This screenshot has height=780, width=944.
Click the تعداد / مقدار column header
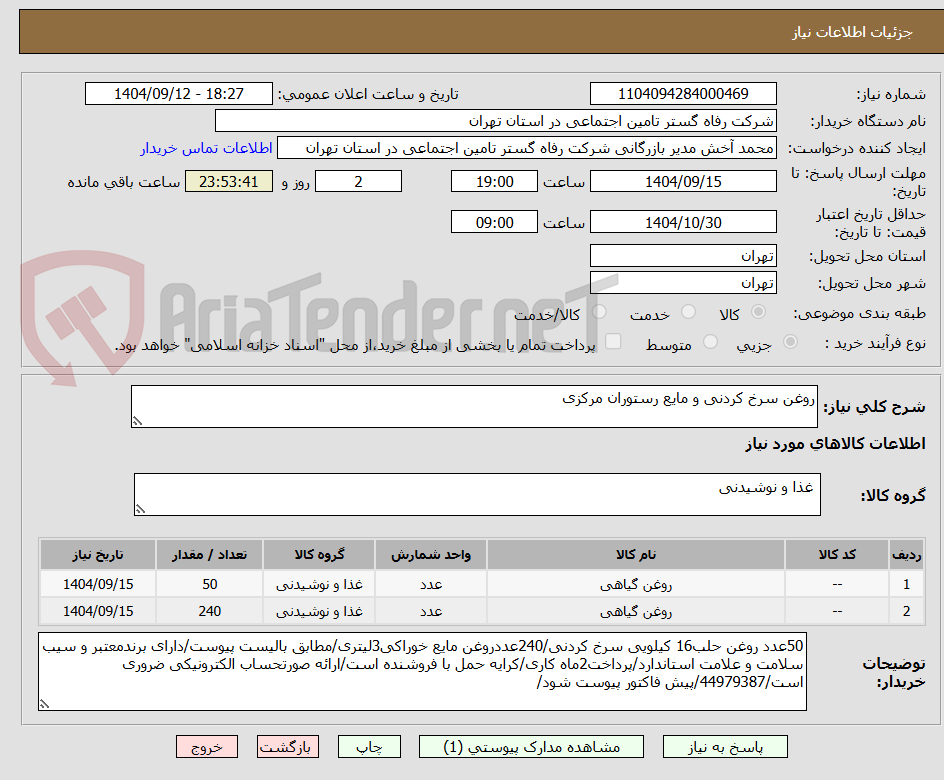pos(210,555)
